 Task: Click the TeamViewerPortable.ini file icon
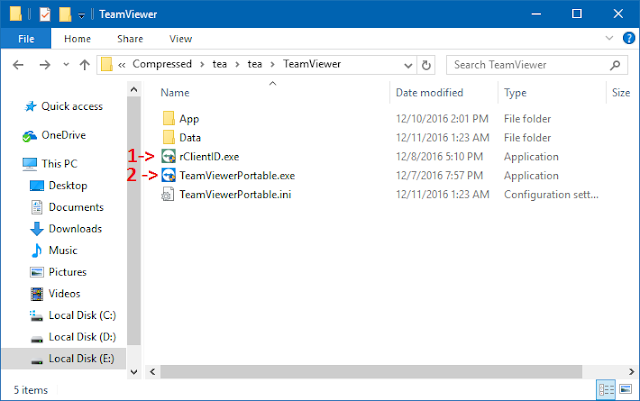[168, 194]
